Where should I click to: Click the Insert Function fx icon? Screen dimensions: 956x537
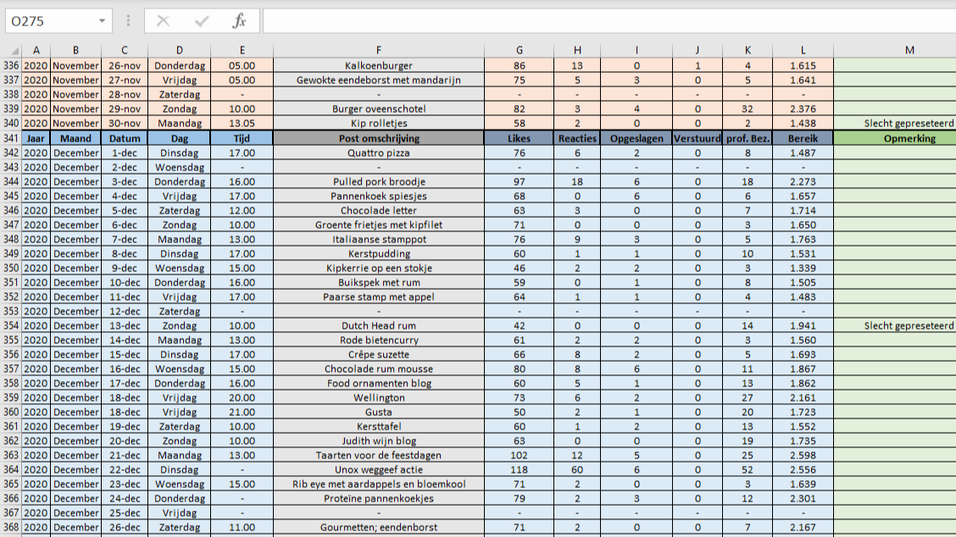pyautogui.click(x=240, y=21)
